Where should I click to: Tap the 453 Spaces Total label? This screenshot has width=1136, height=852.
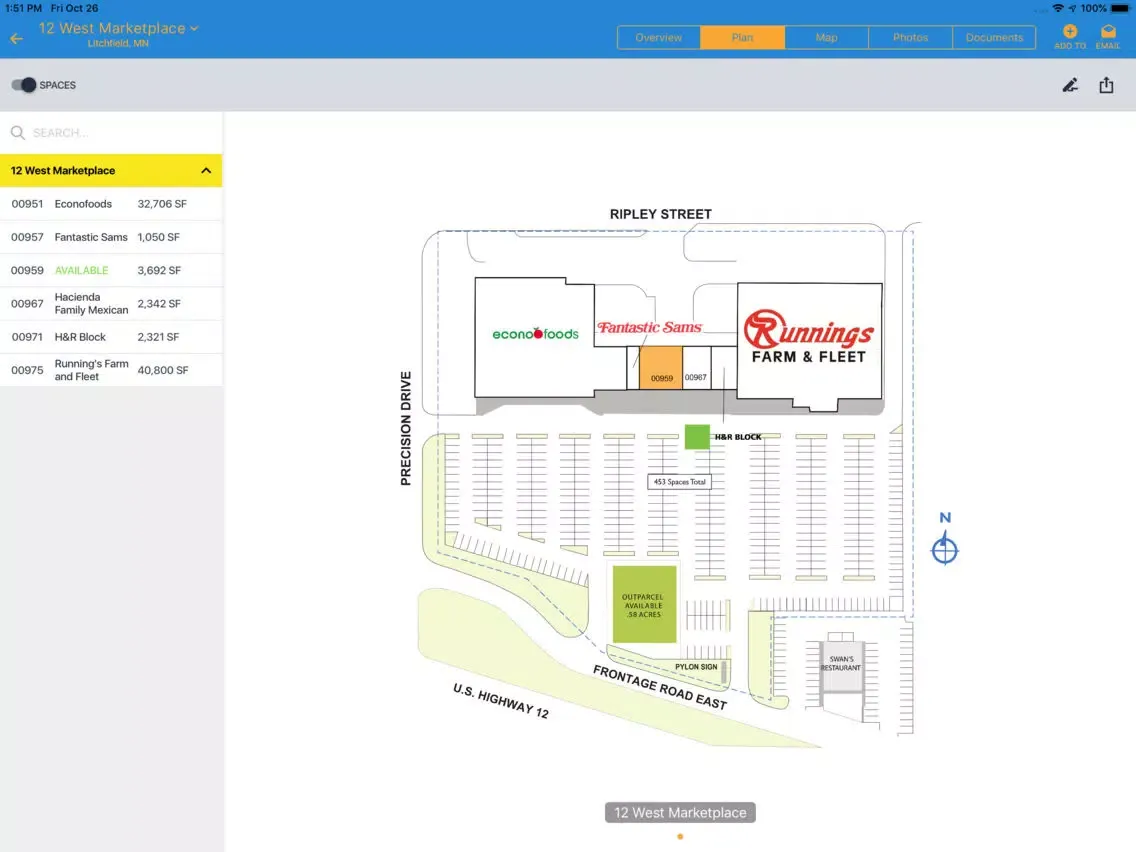point(680,482)
